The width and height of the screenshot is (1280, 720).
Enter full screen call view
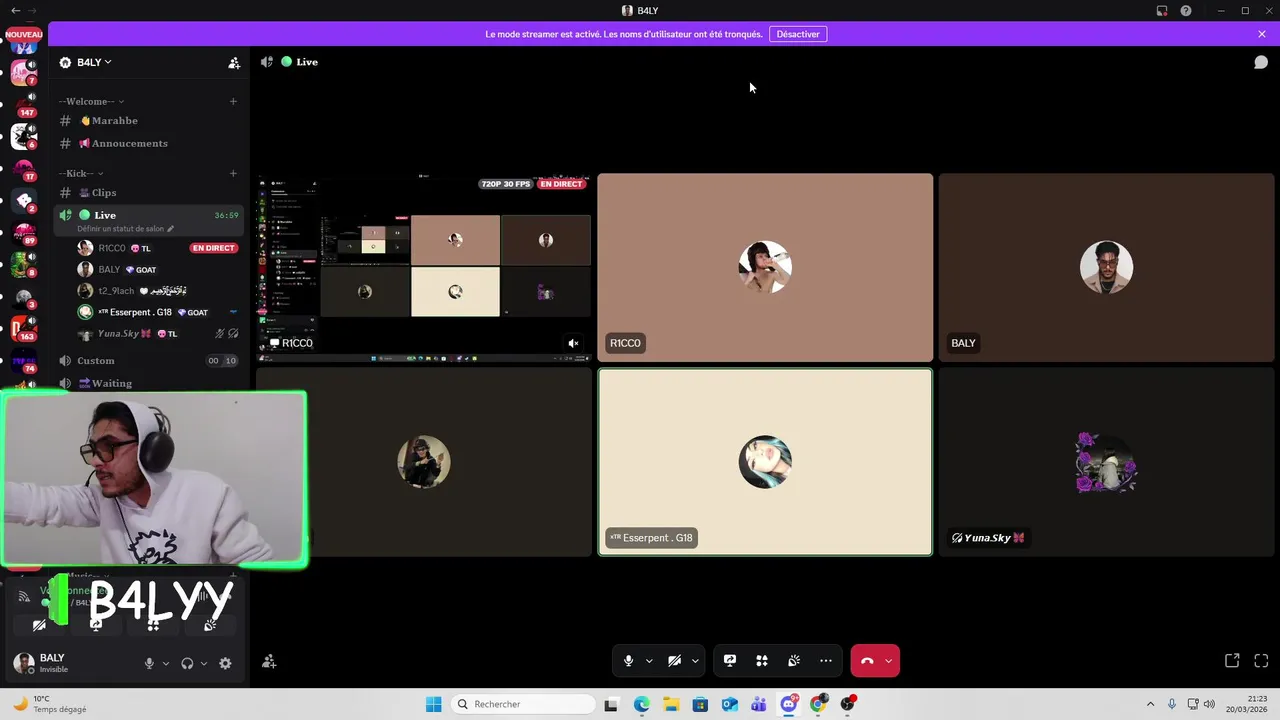pos(1261,661)
